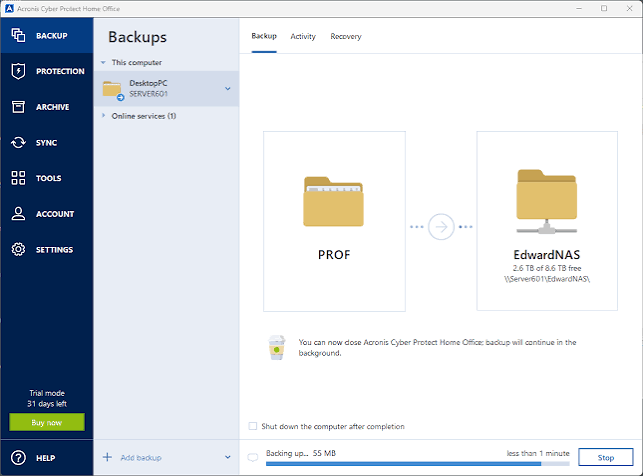The width and height of the screenshot is (643, 476).
Task: Click the backup progress bar
Action: (417, 464)
